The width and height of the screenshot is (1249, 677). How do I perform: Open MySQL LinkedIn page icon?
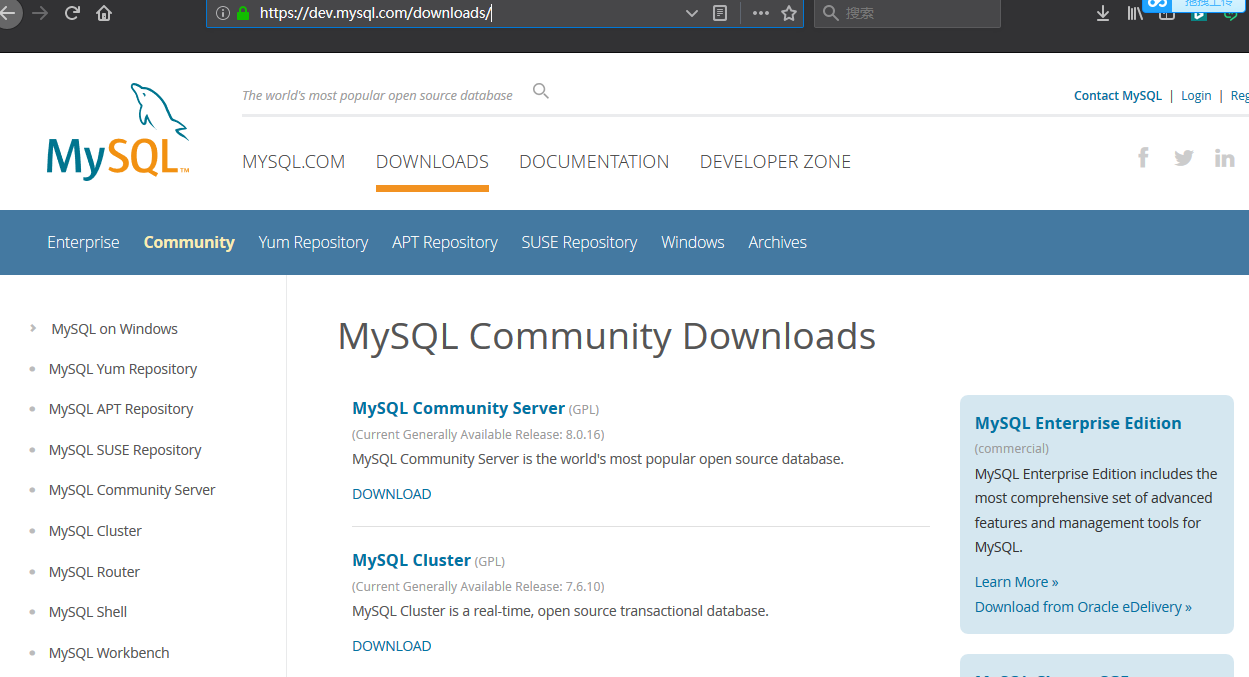click(x=1224, y=157)
